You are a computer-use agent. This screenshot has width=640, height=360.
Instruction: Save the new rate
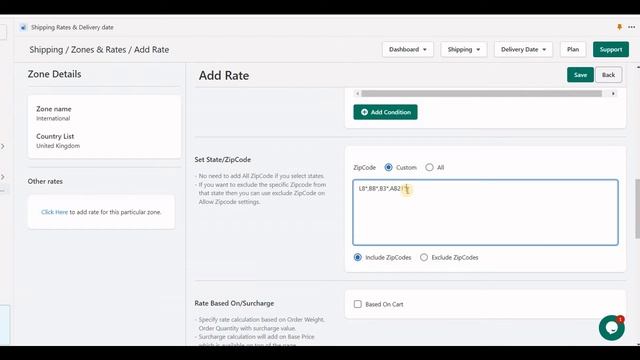[x=580, y=75]
